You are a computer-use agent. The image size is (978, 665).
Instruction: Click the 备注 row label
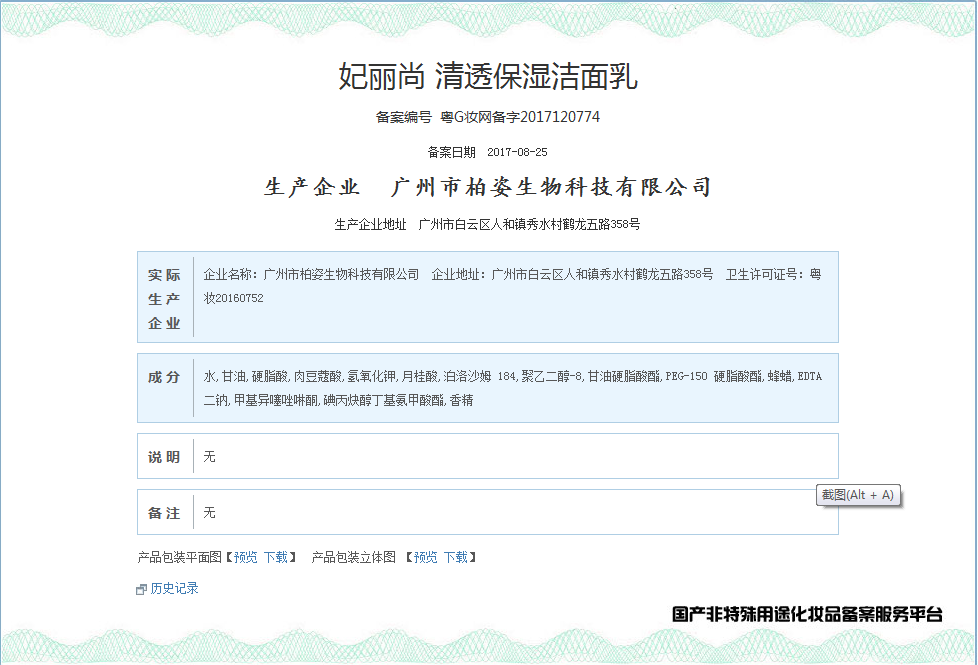click(x=165, y=513)
